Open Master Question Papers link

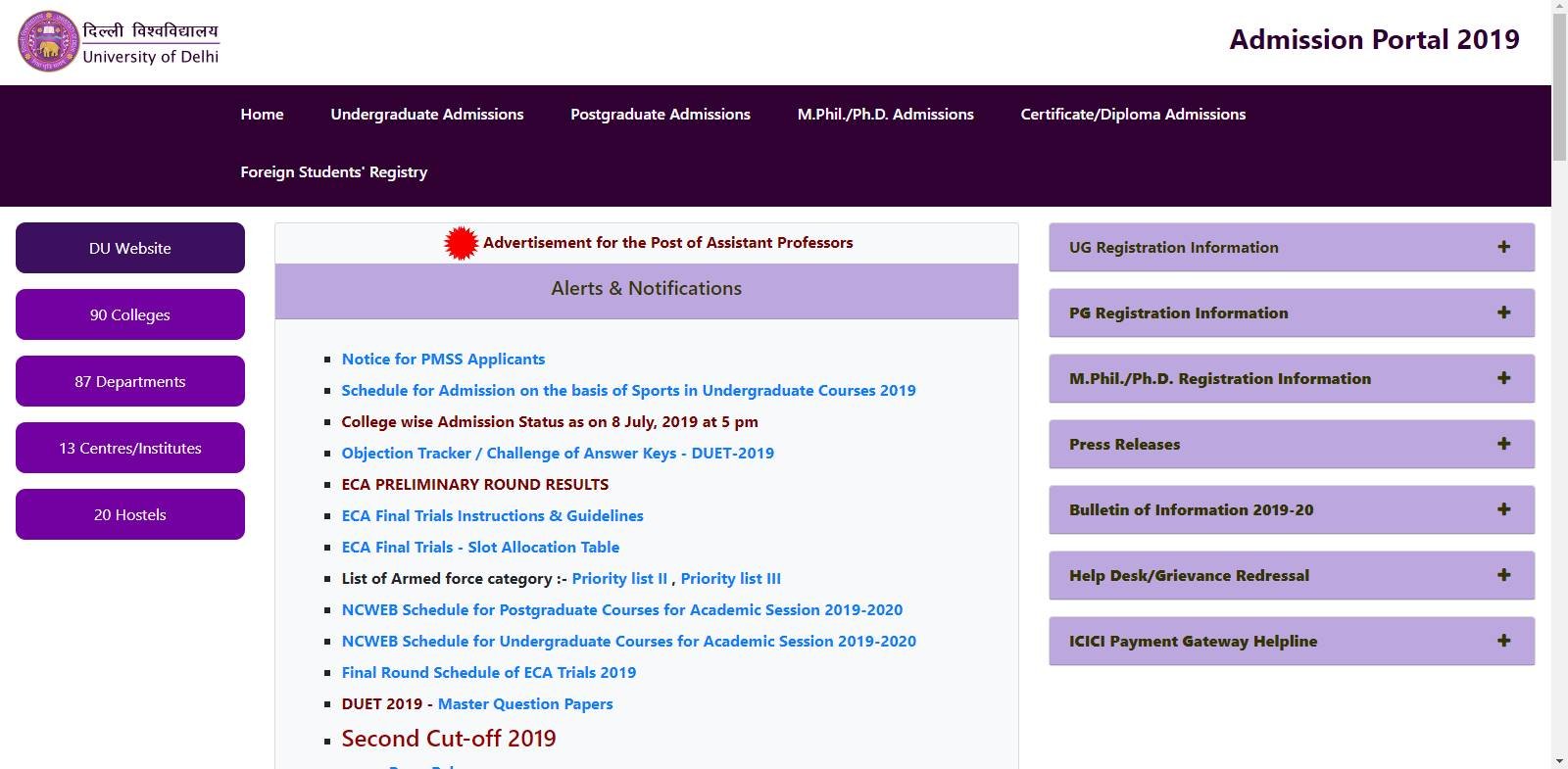click(525, 704)
